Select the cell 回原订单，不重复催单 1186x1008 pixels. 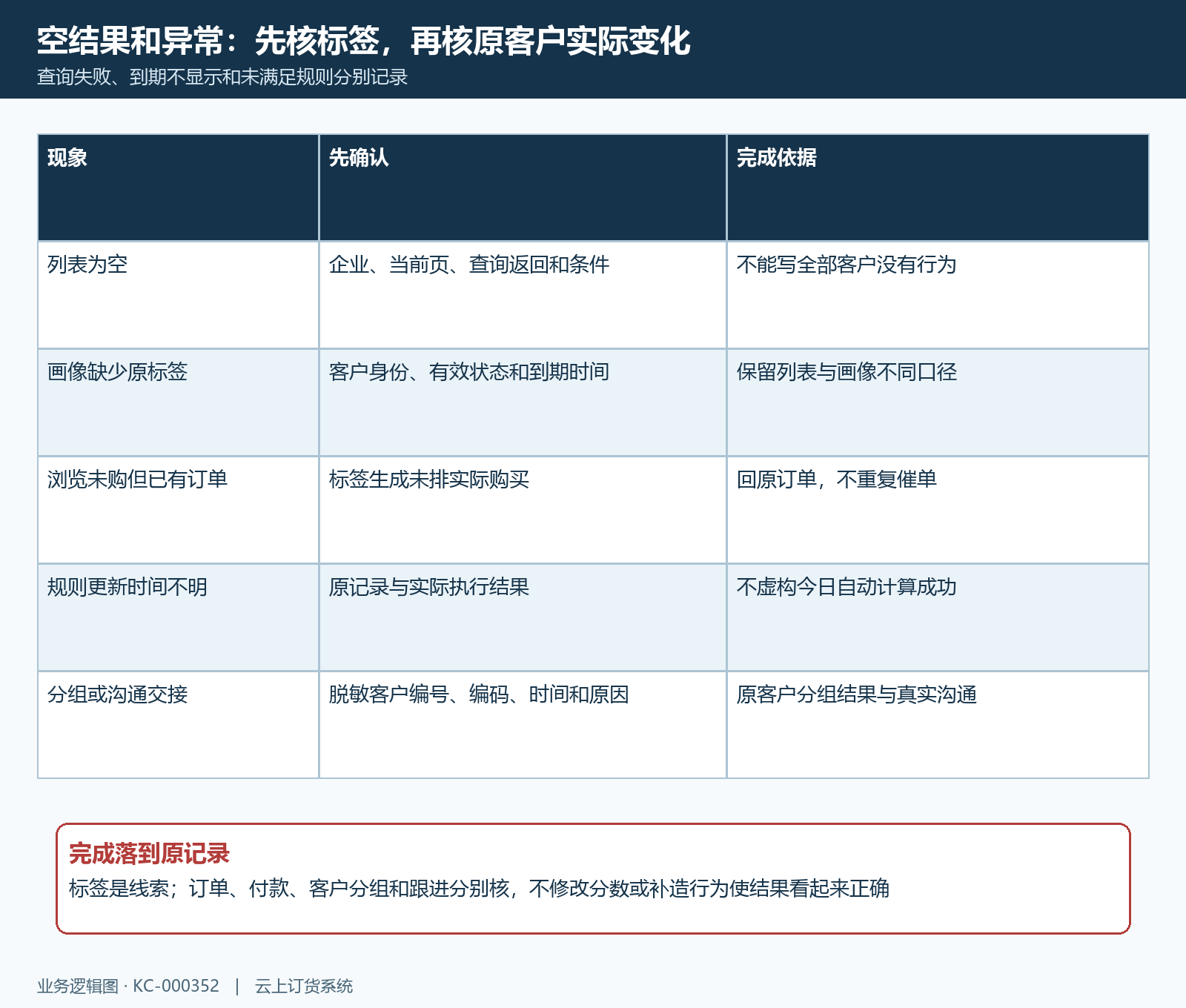click(938, 510)
